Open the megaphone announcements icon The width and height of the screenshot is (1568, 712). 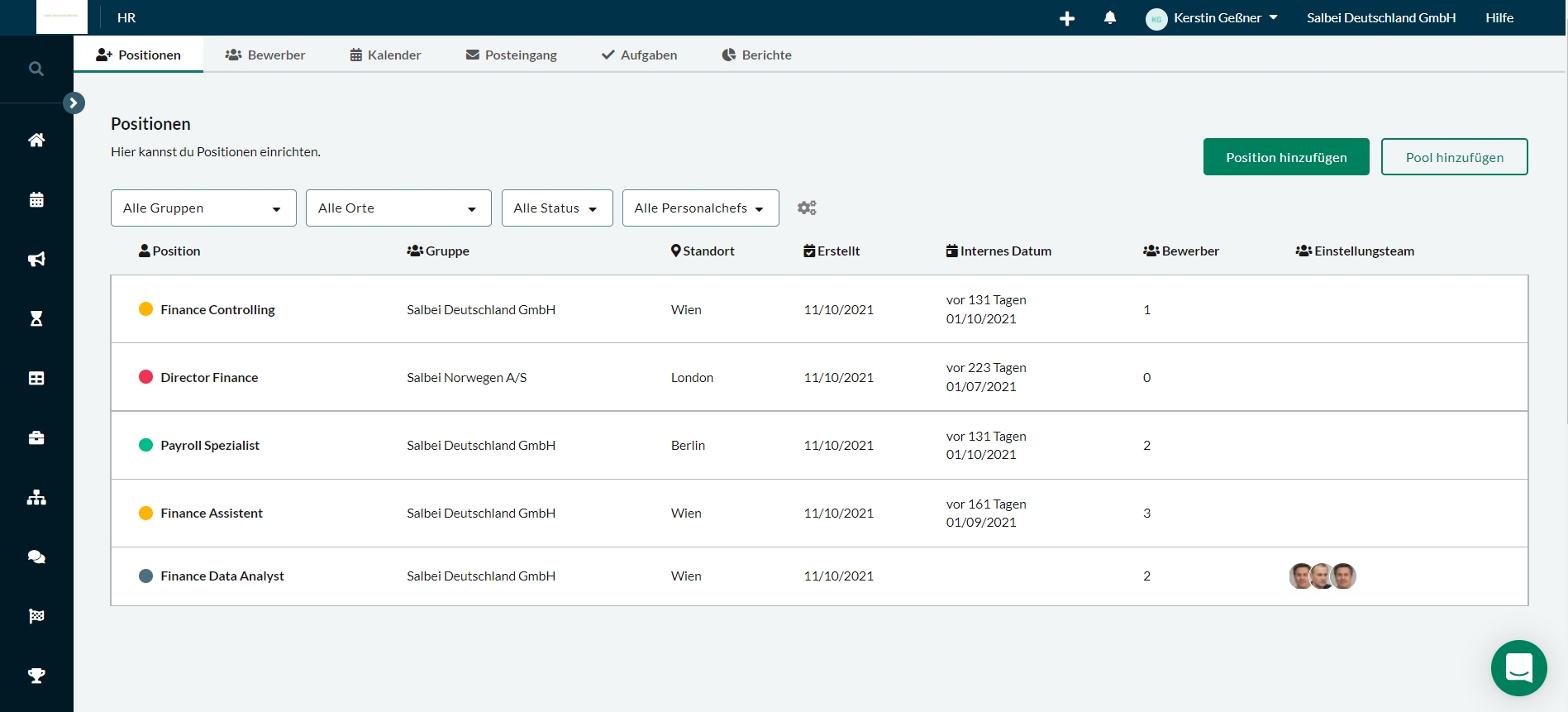click(36, 260)
